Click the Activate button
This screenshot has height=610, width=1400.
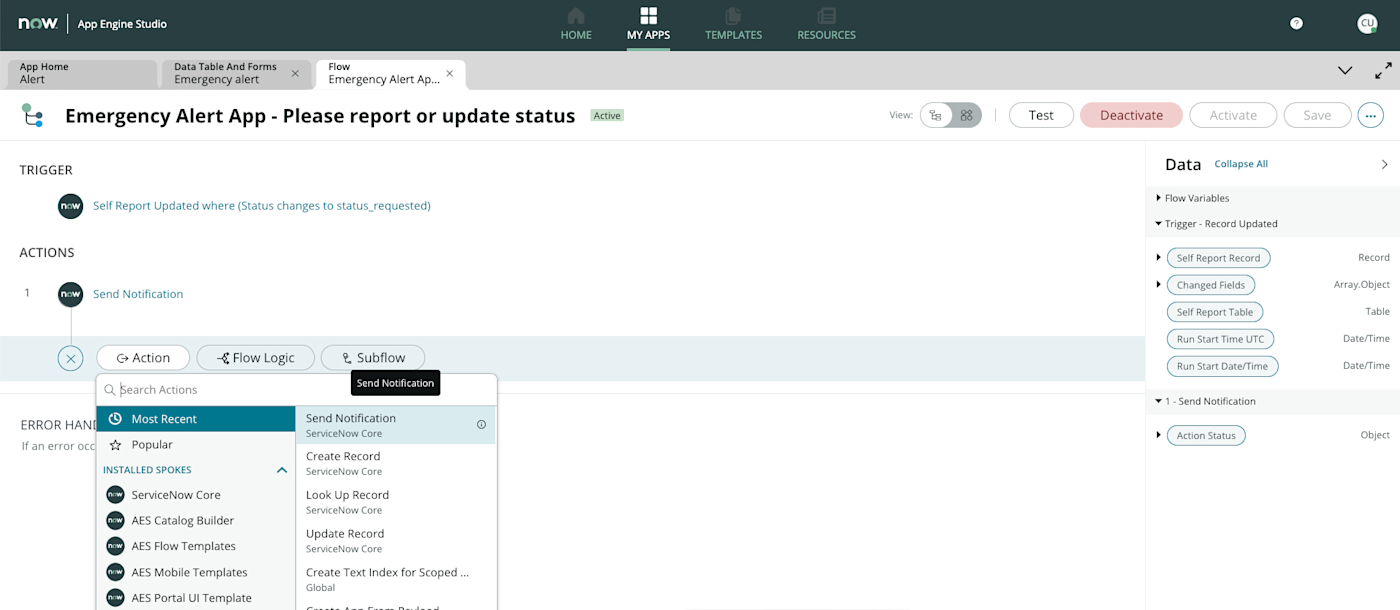pyautogui.click(x=1233, y=115)
